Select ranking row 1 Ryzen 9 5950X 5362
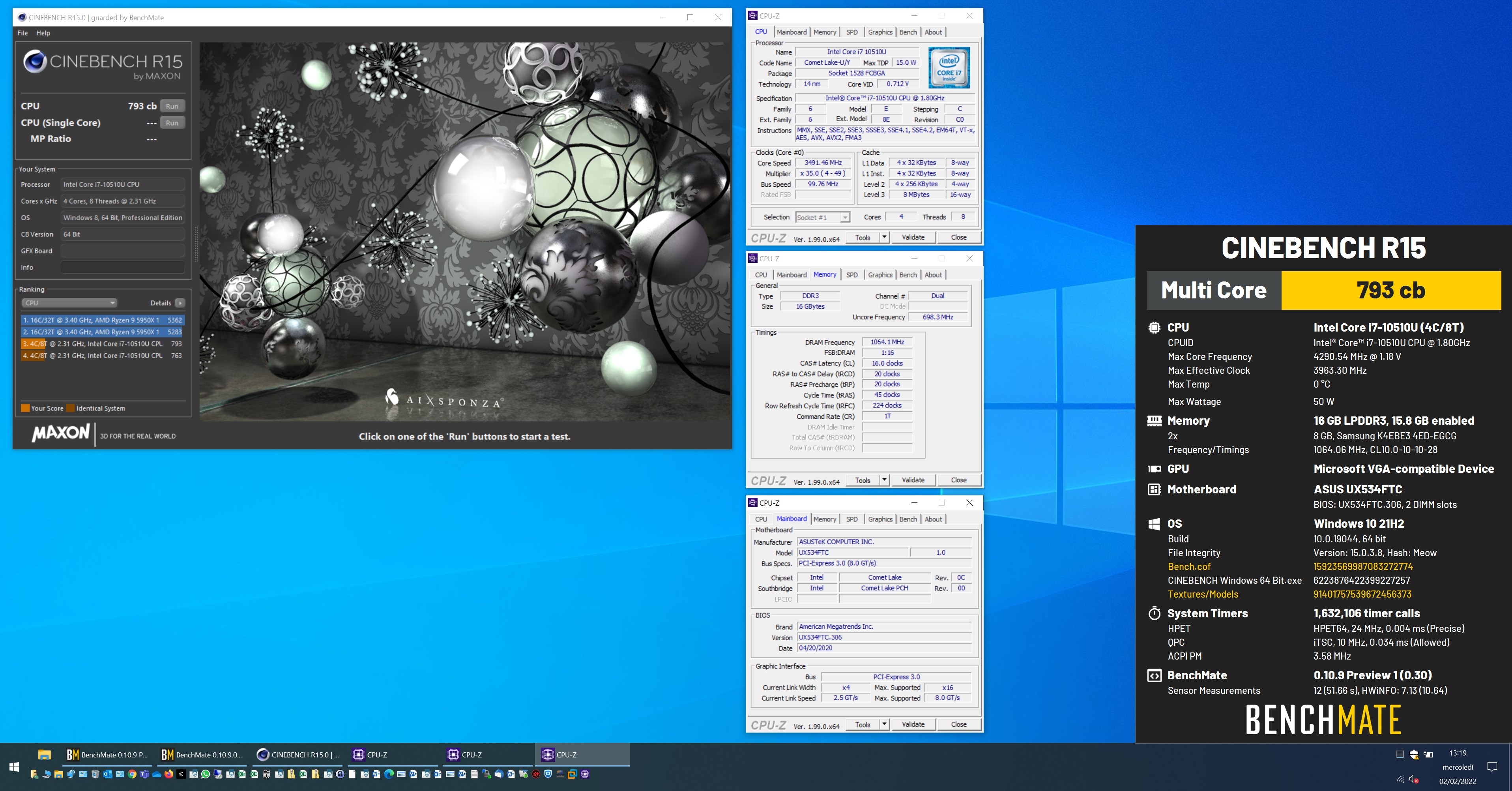 point(103,320)
